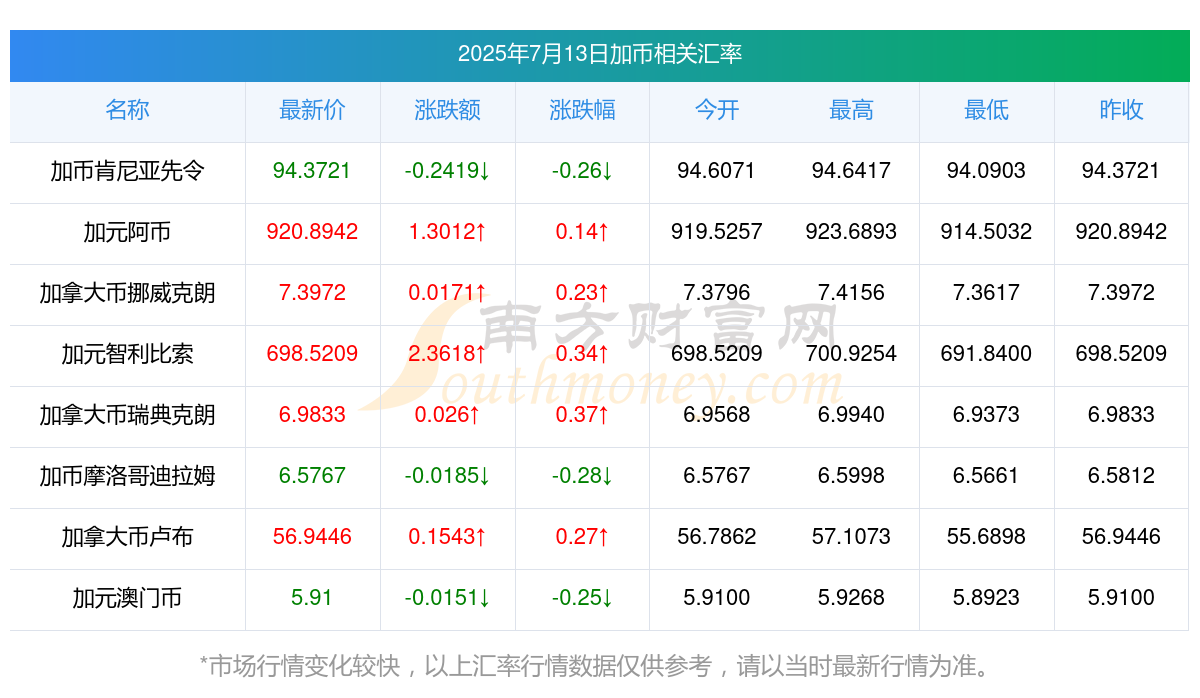Click the change percent 0.27↑

(582, 537)
